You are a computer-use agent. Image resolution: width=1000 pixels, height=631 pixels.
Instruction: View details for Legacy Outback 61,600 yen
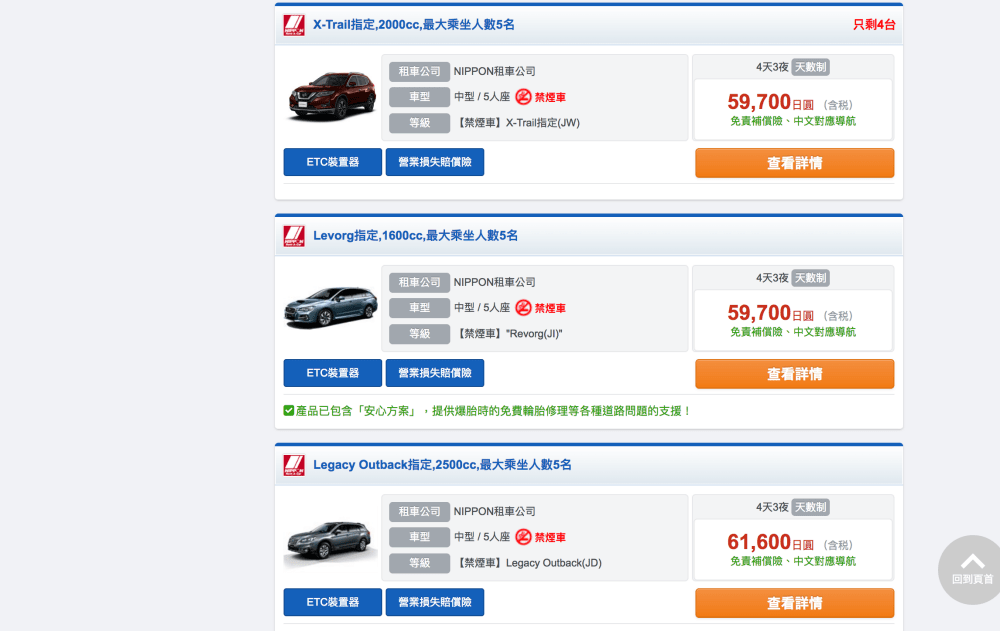pos(794,603)
